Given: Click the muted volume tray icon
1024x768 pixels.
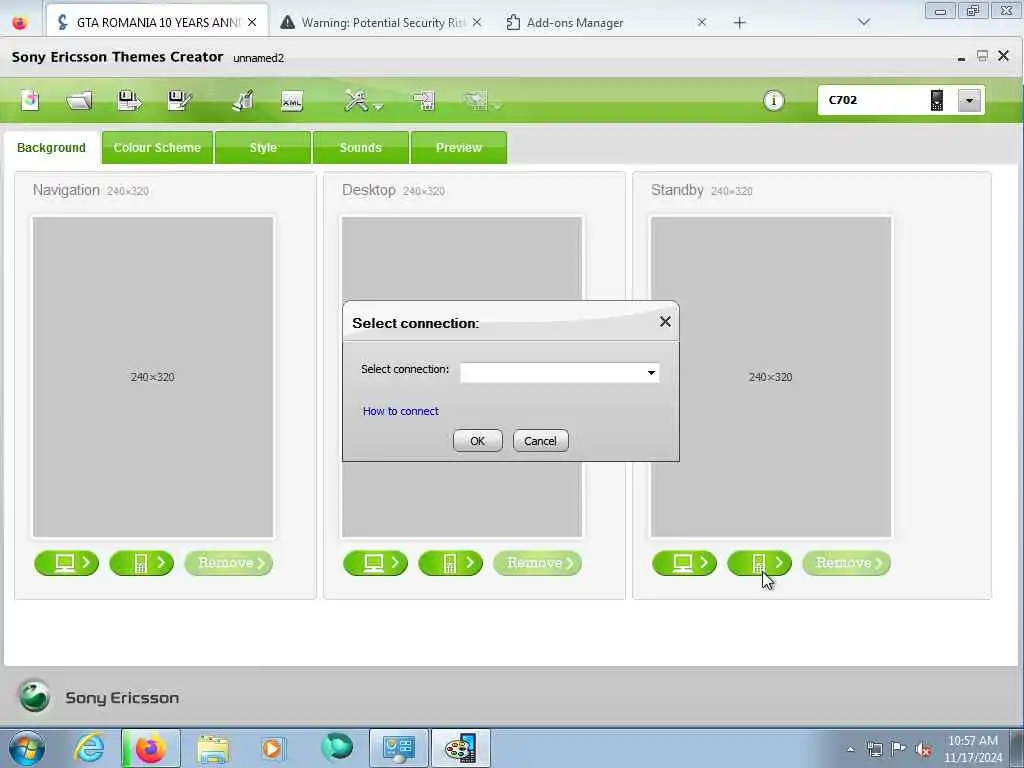Looking at the screenshot, I should (x=923, y=749).
